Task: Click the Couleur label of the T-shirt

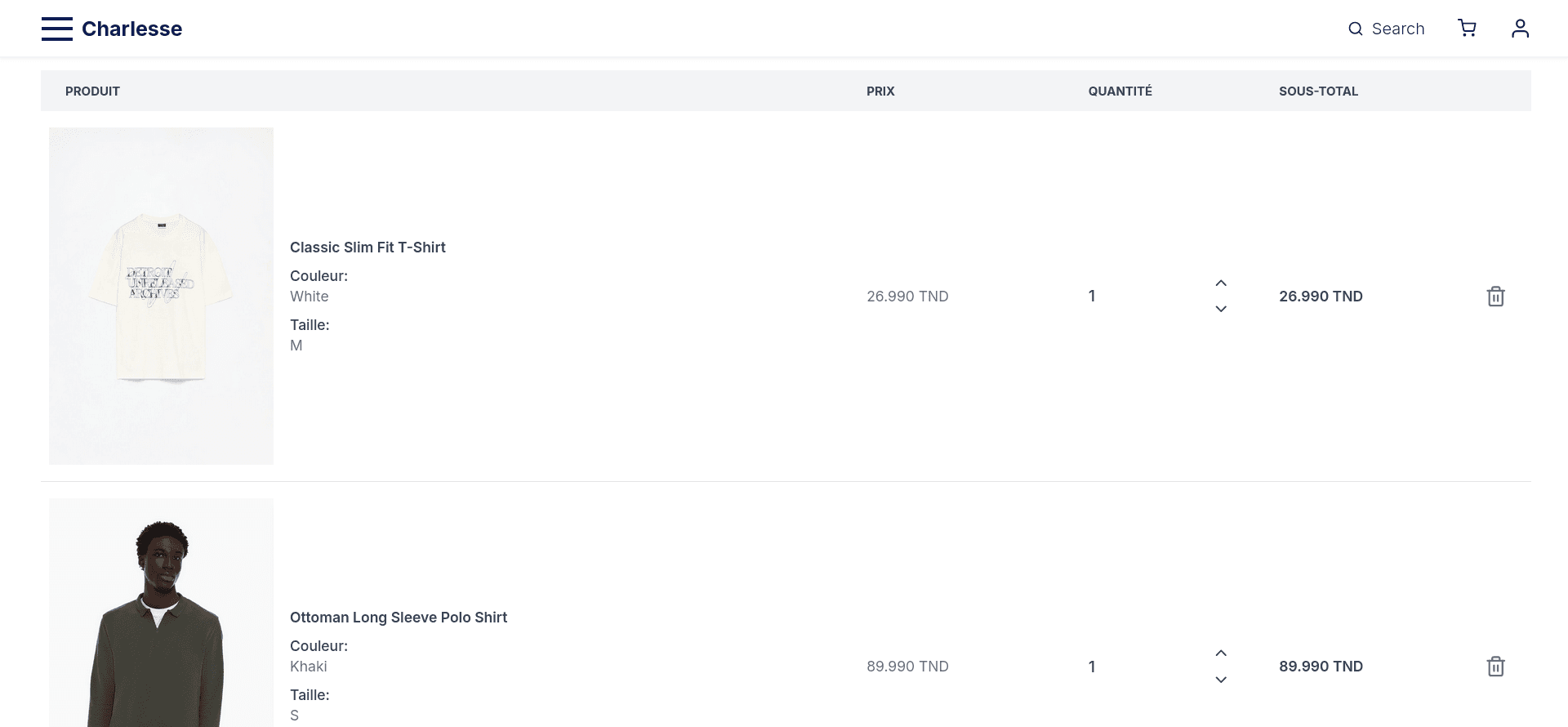Action: (318, 276)
